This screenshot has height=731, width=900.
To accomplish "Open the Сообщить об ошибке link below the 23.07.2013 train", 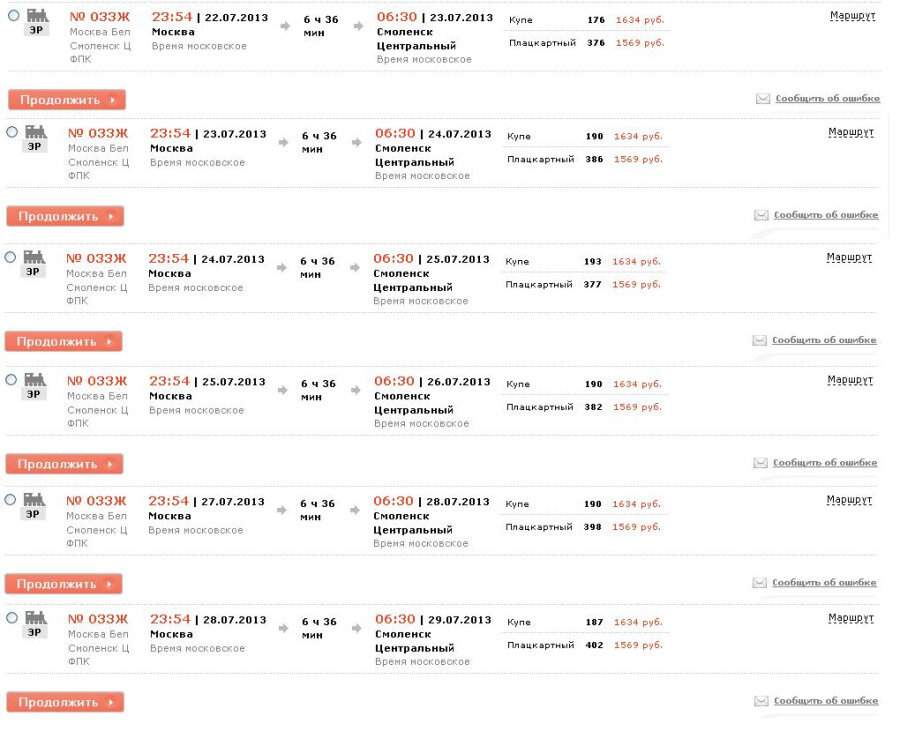I will 826,215.
